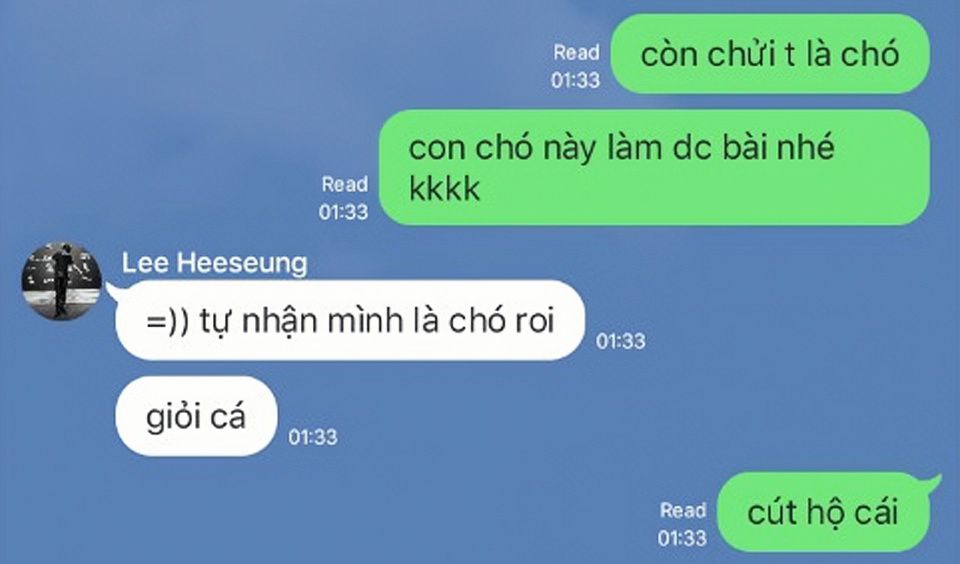Tap the white bubble 'tự nhận mình là chó roi'
The height and width of the screenshot is (564, 960).
tap(350, 320)
